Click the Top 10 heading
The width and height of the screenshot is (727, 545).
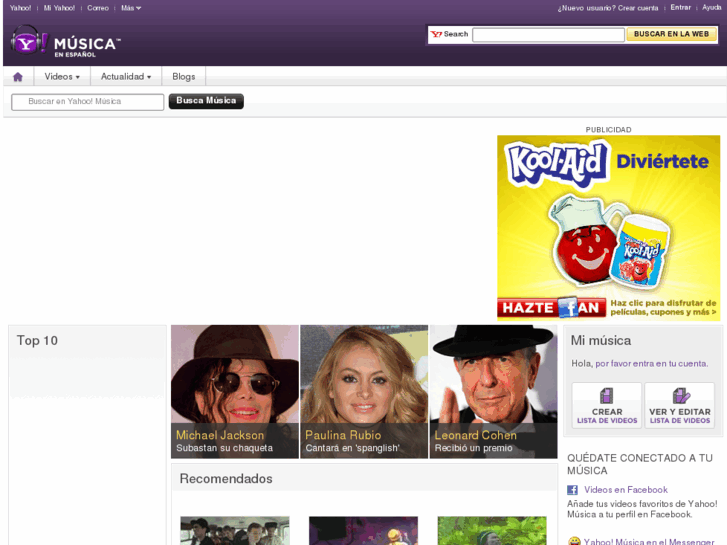pyautogui.click(x=37, y=340)
